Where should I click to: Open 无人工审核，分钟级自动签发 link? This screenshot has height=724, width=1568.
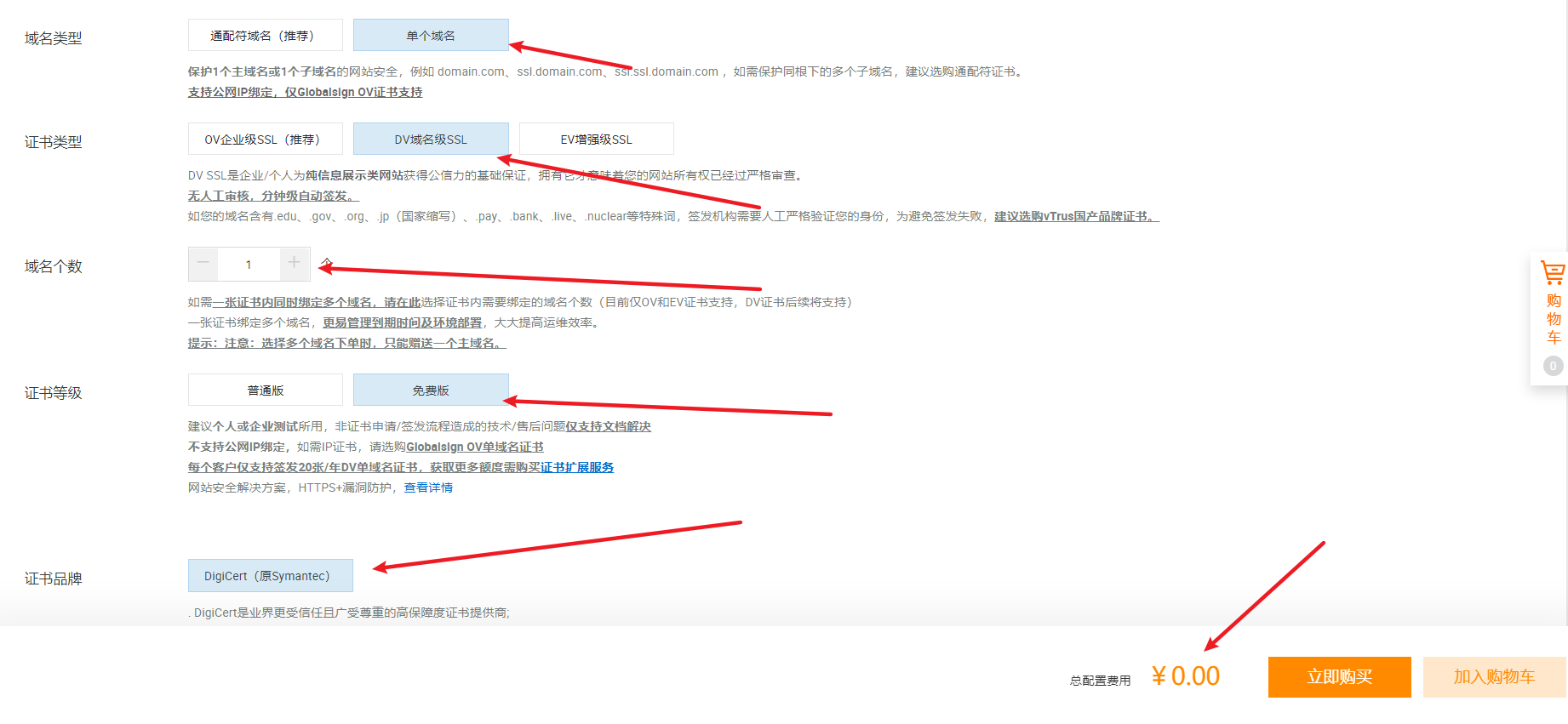point(273,196)
